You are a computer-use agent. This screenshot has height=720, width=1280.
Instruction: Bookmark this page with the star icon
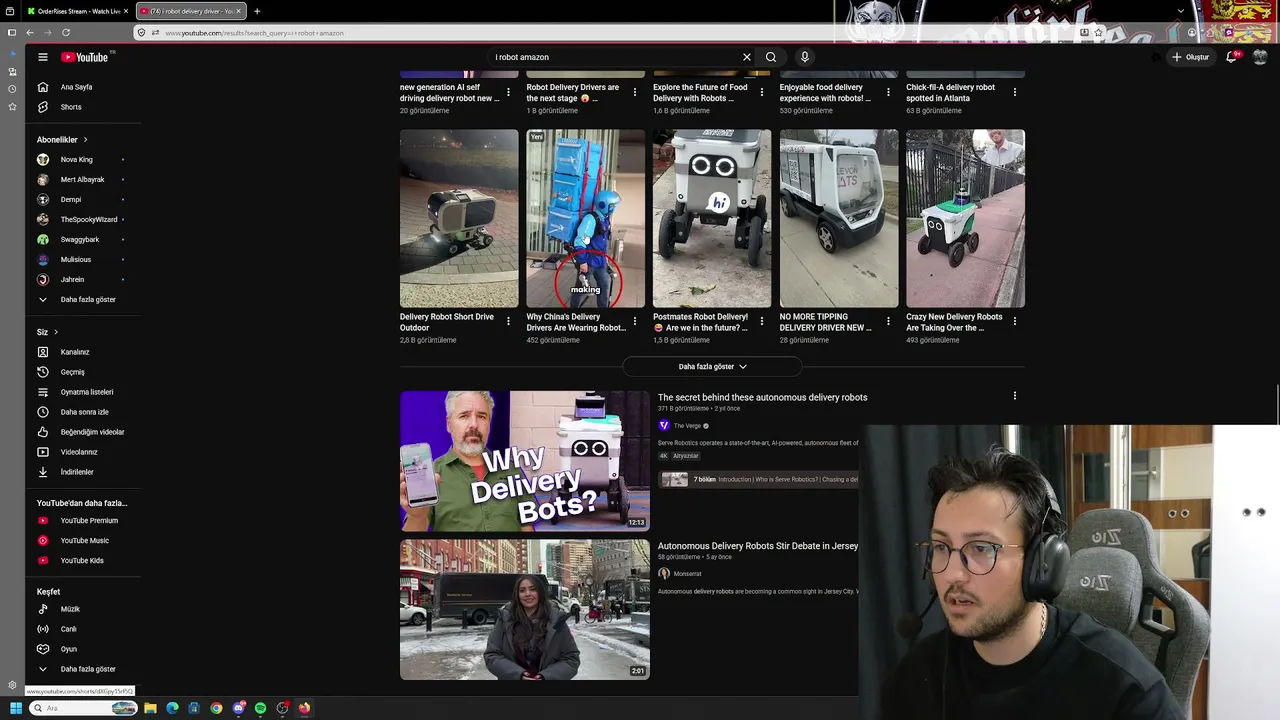click(1098, 32)
